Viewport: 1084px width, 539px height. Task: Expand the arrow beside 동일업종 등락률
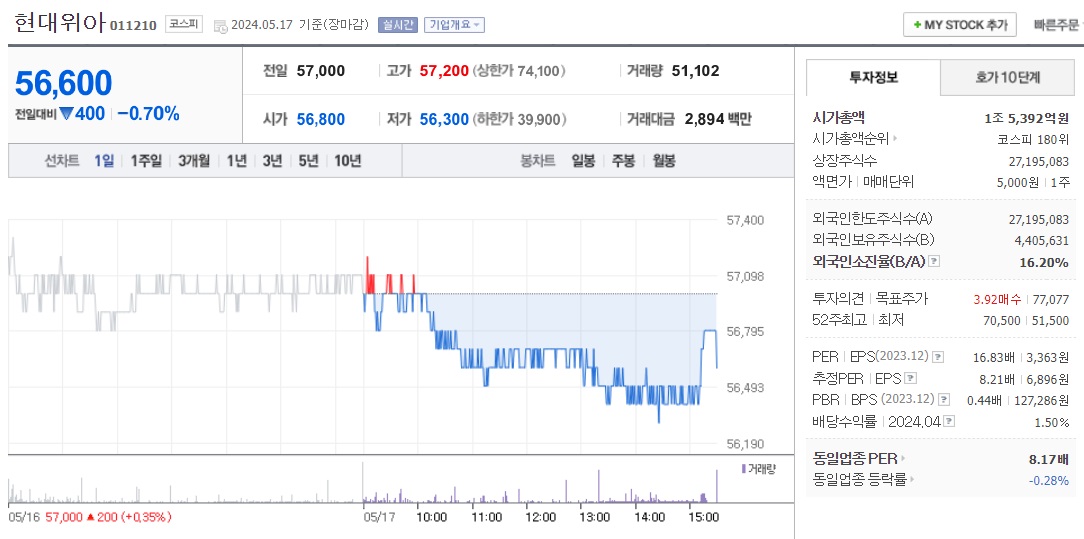pos(913,479)
